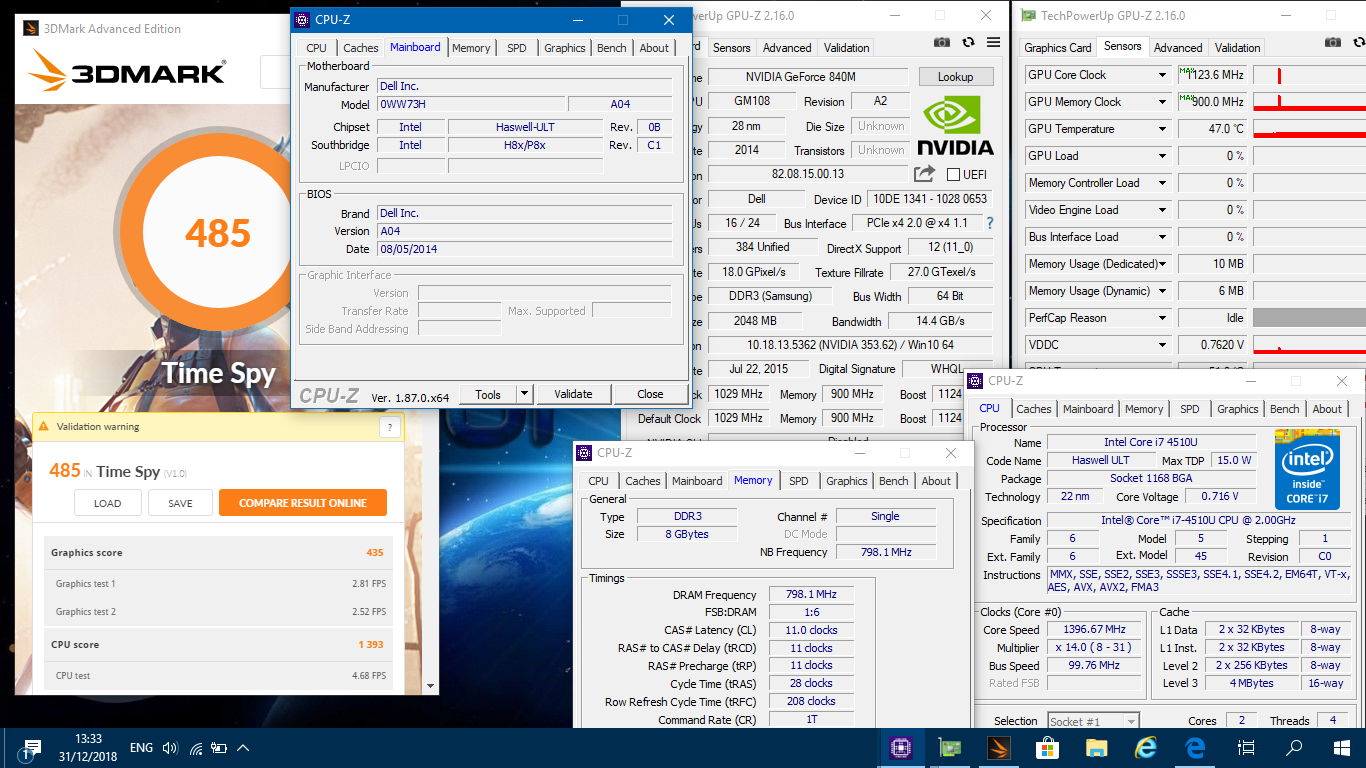
Task: Click the NVIDIA GeForce 840M name field
Action: [808, 77]
